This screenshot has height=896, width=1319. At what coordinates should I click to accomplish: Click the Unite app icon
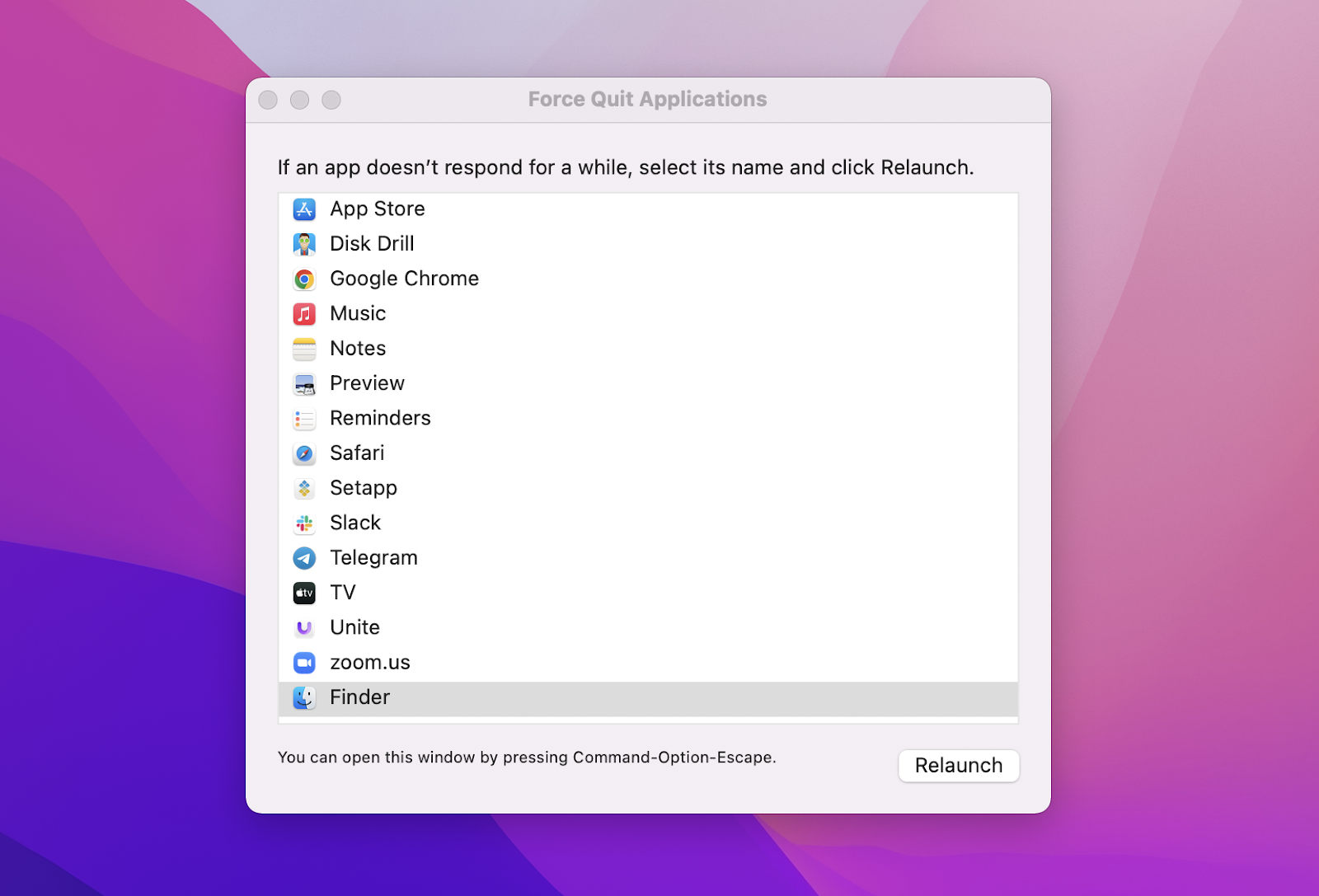(304, 628)
